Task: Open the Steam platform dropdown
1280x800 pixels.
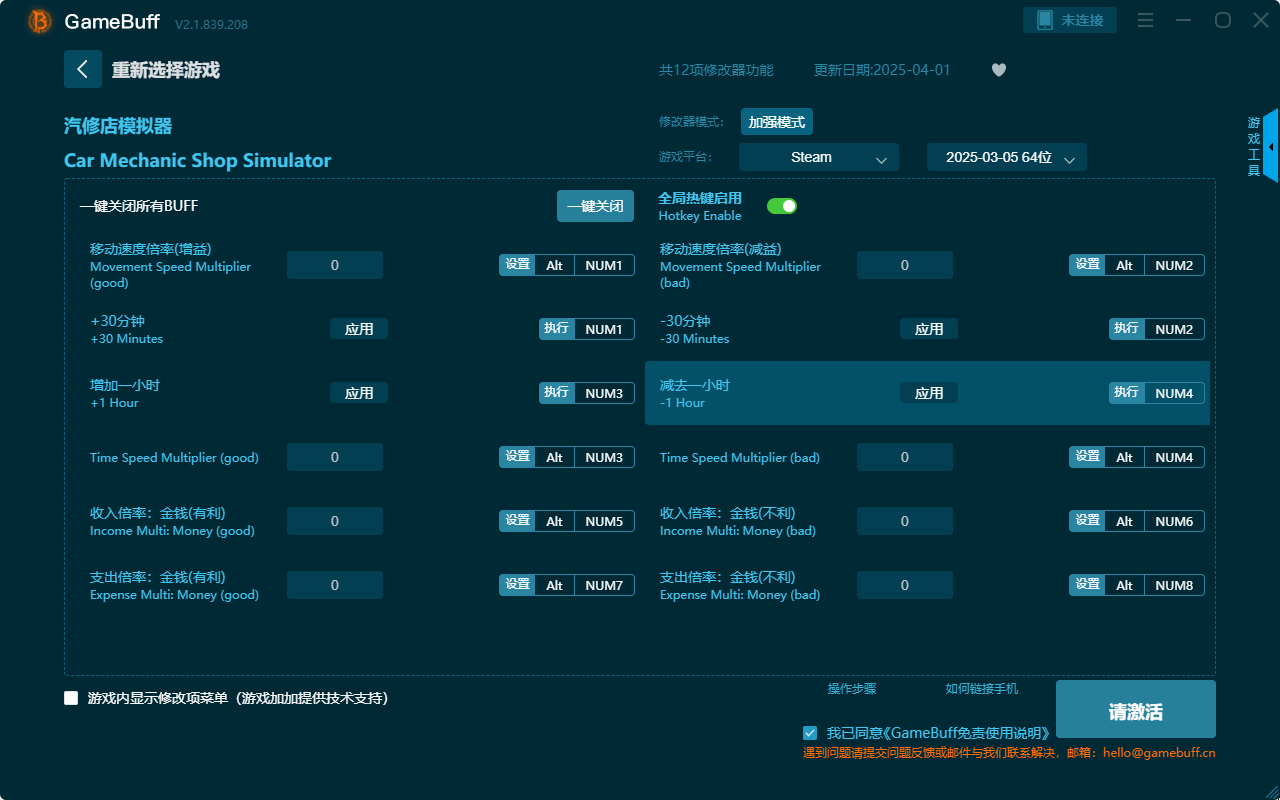Action: point(818,157)
